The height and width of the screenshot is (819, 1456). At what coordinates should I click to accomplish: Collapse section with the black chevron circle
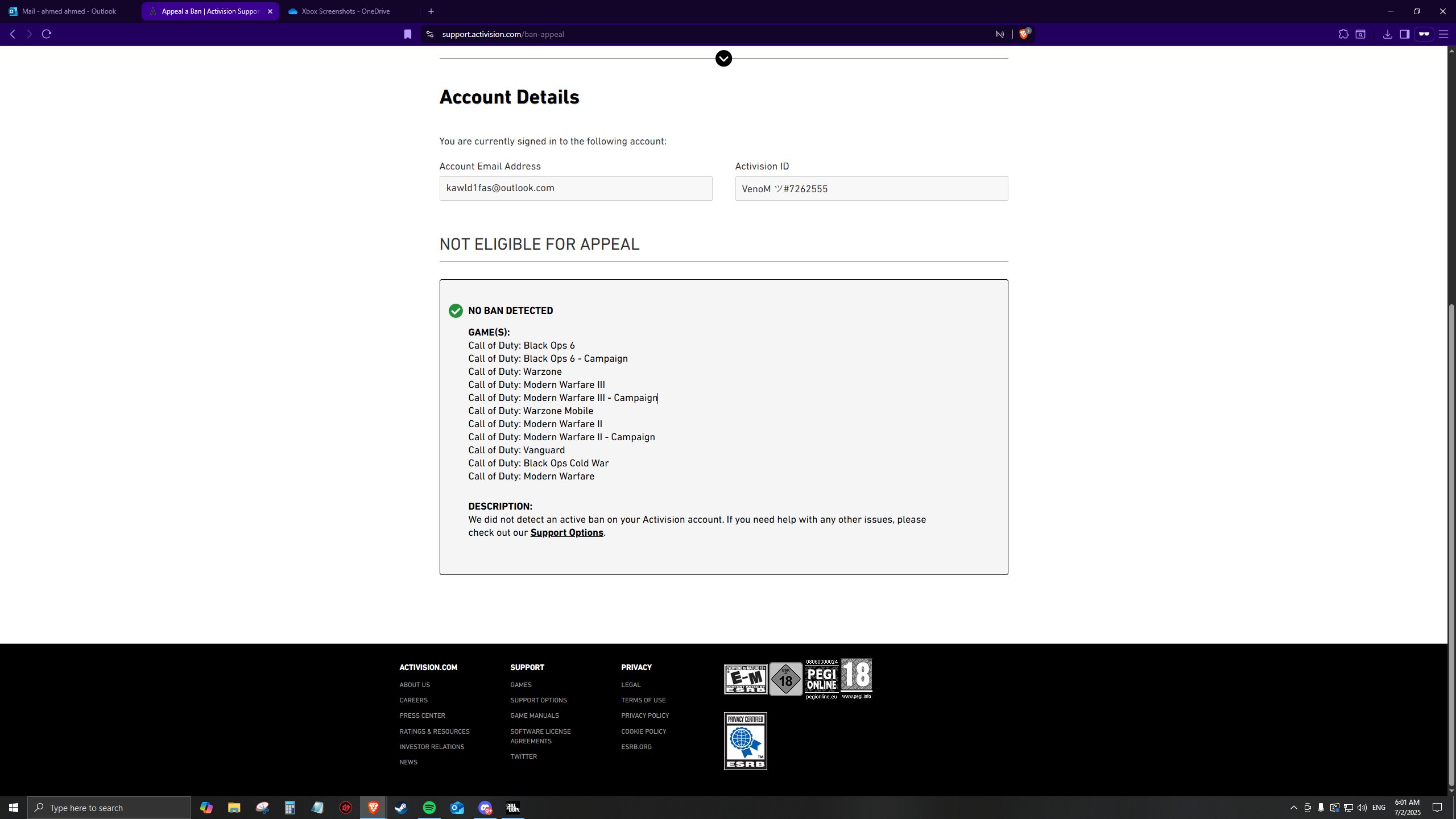click(x=723, y=59)
